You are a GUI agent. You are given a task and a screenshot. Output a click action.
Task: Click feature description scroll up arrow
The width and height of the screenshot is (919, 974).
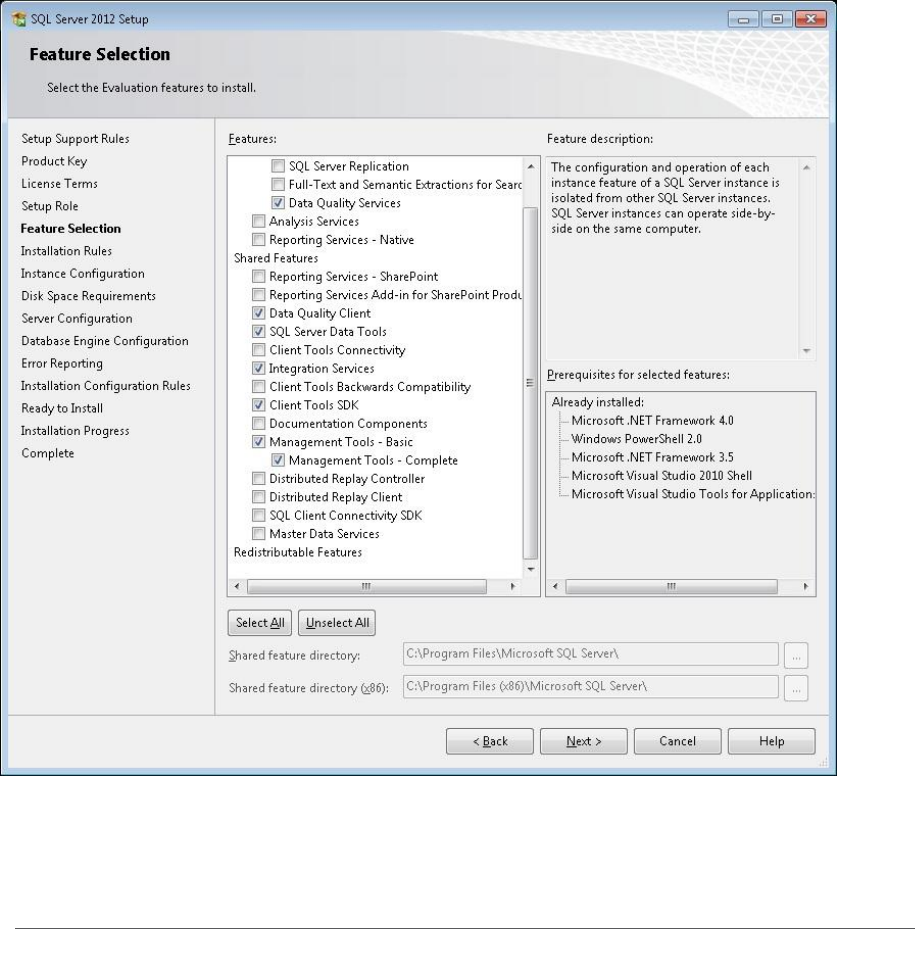click(x=807, y=168)
